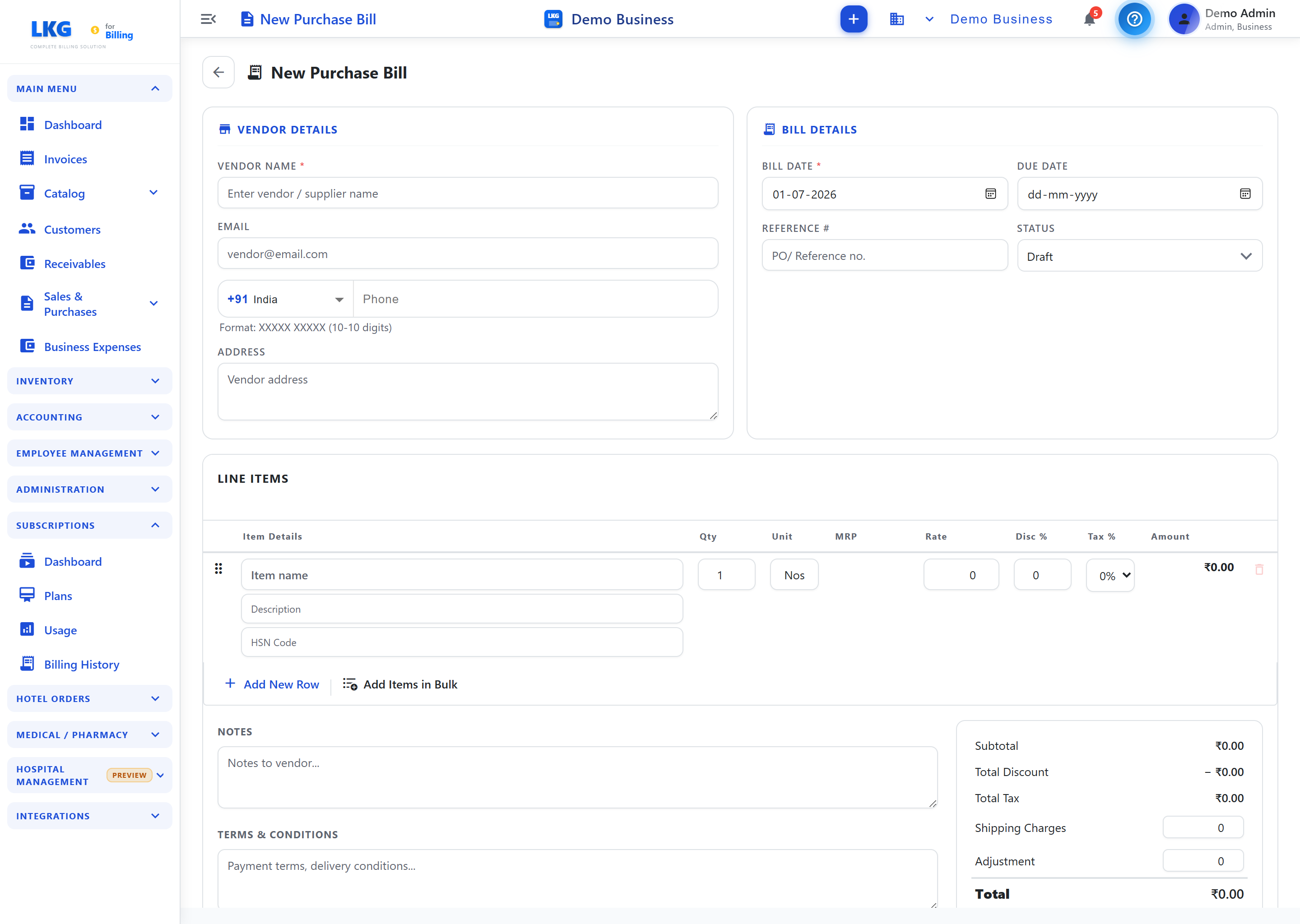Screen dimensions: 1300x924
Task: Go back using the arrow button
Action: click(218, 72)
